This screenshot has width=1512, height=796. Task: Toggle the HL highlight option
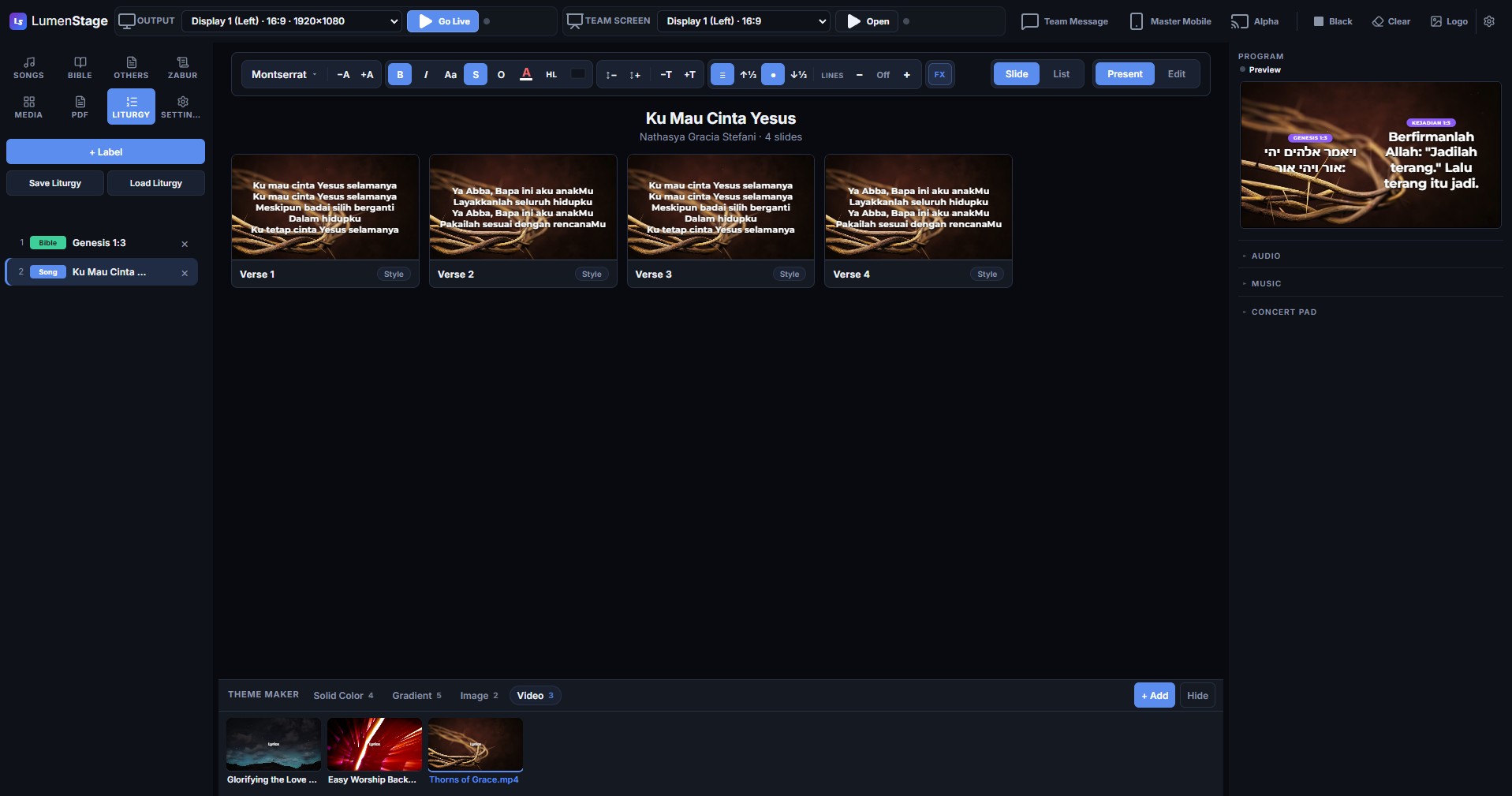click(x=551, y=75)
